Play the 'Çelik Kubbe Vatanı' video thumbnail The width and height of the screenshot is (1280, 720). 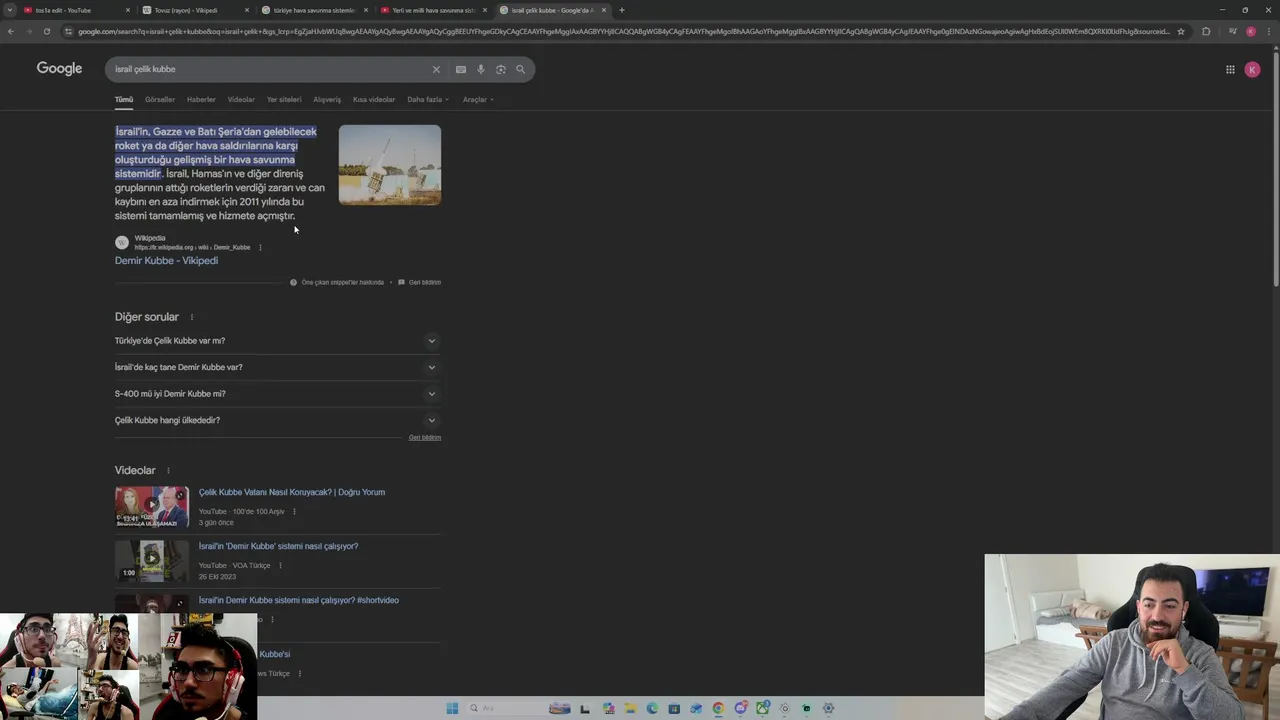coord(152,507)
